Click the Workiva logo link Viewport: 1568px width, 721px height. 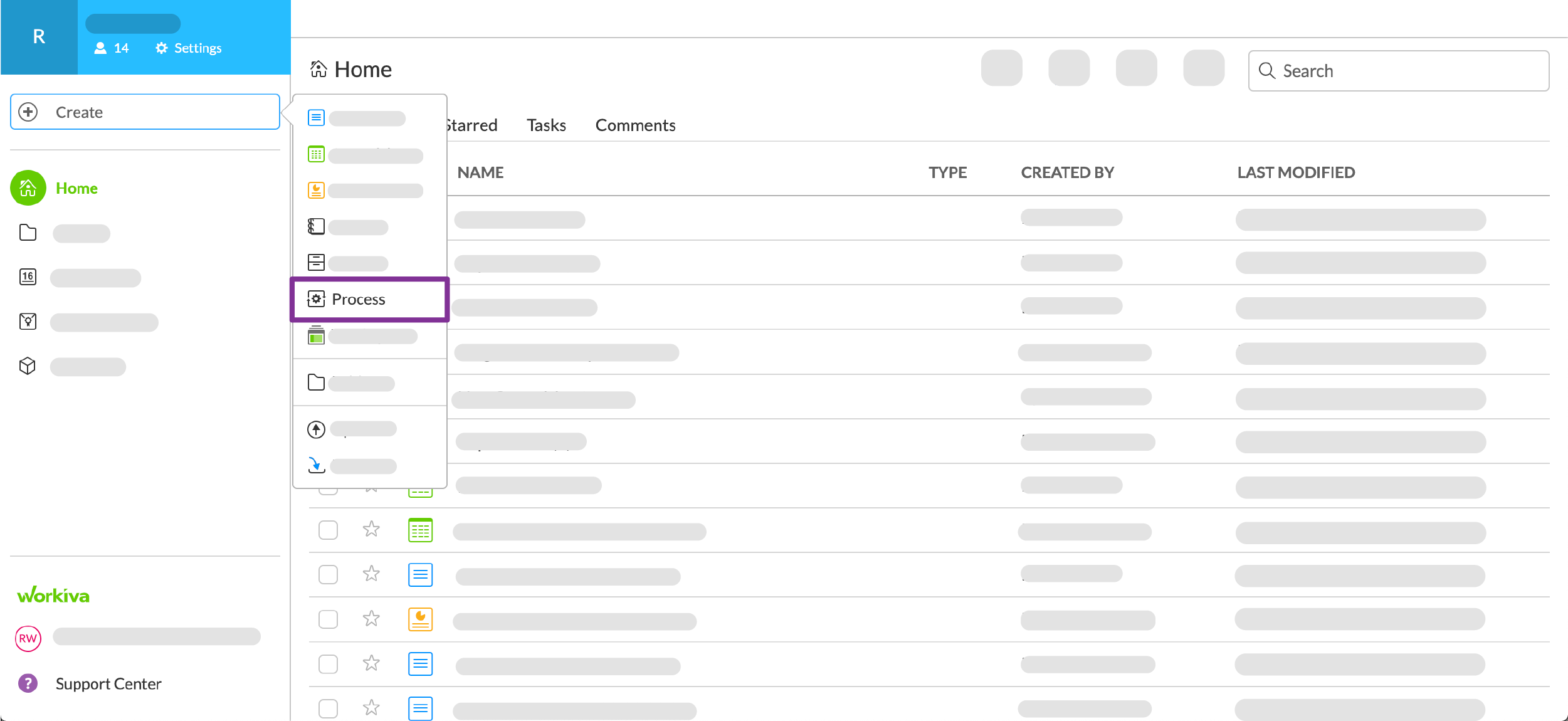(53, 594)
